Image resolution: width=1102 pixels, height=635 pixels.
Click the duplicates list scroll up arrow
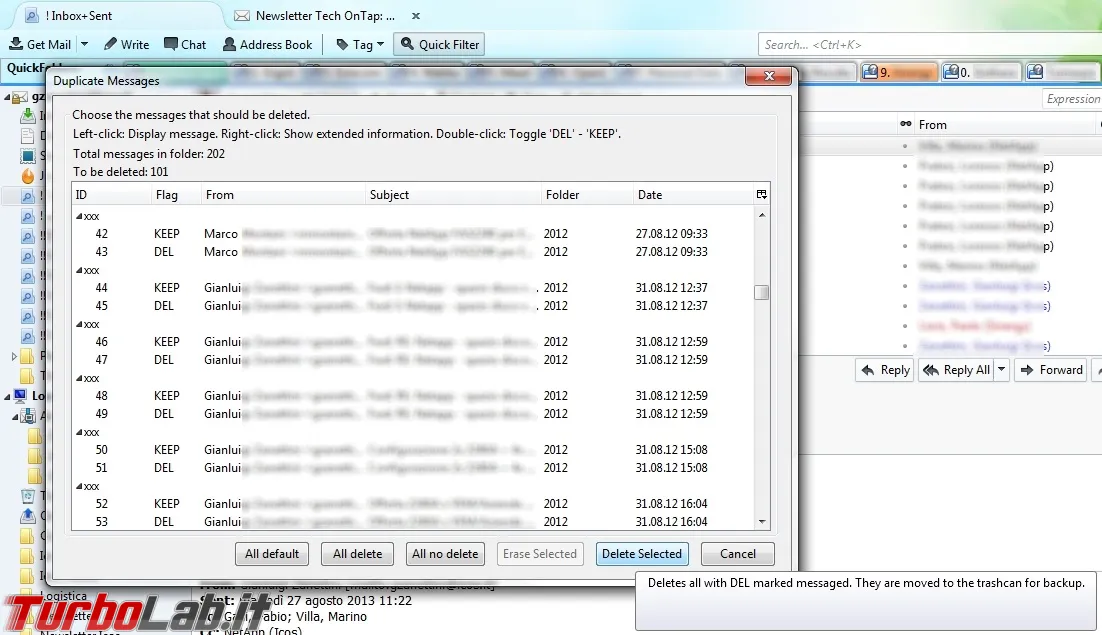pyautogui.click(x=761, y=214)
